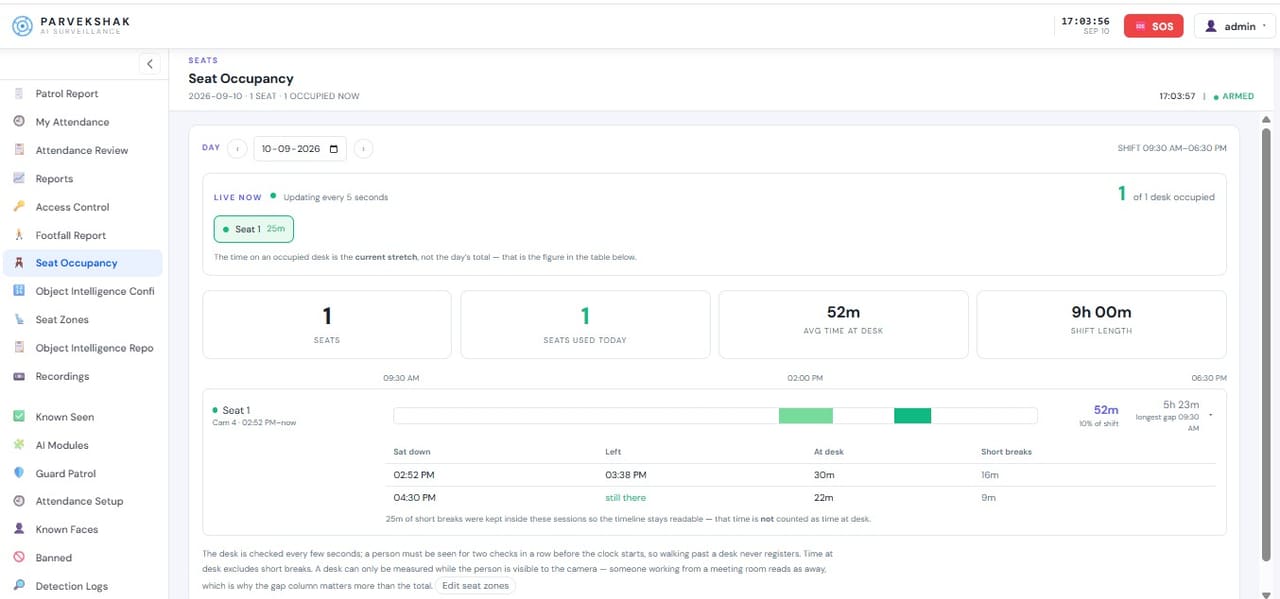Click the Known Faces person icon
This screenshot has height=599, width=1280.
coord(19,529)
